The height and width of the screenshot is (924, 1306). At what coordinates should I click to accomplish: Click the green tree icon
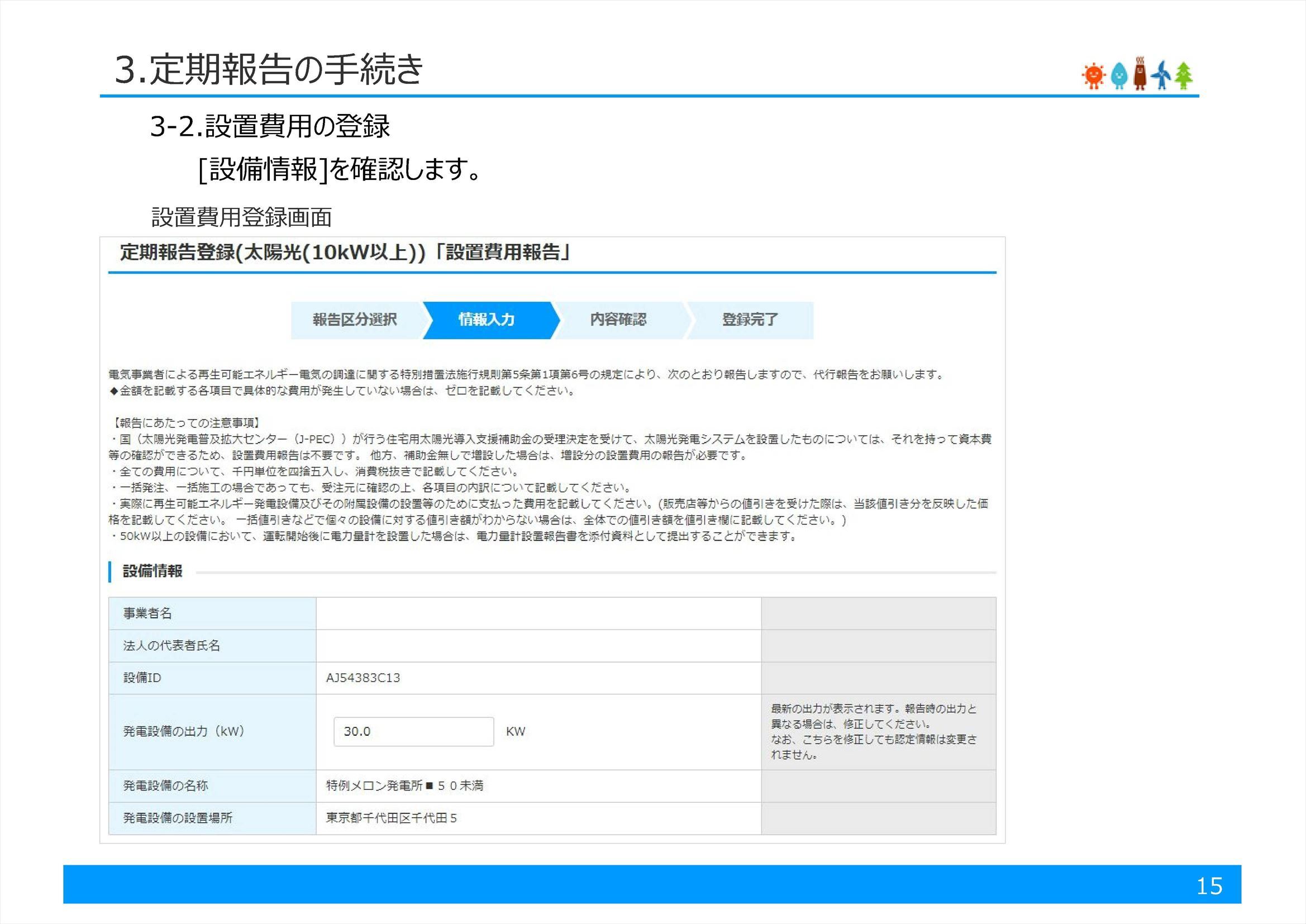pos(1184,74)
